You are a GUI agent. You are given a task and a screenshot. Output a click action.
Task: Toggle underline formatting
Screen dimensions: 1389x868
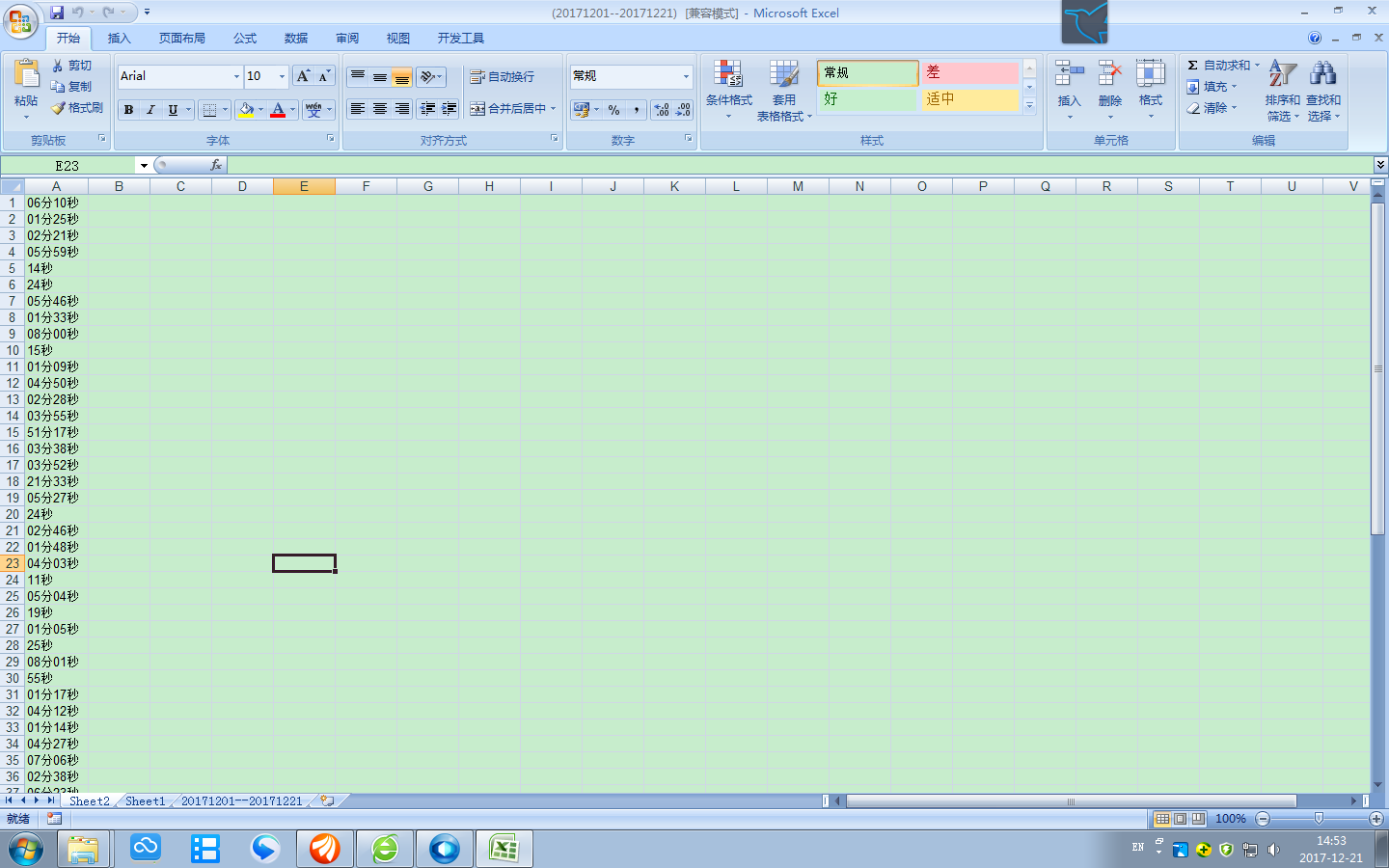coord(173,110)
